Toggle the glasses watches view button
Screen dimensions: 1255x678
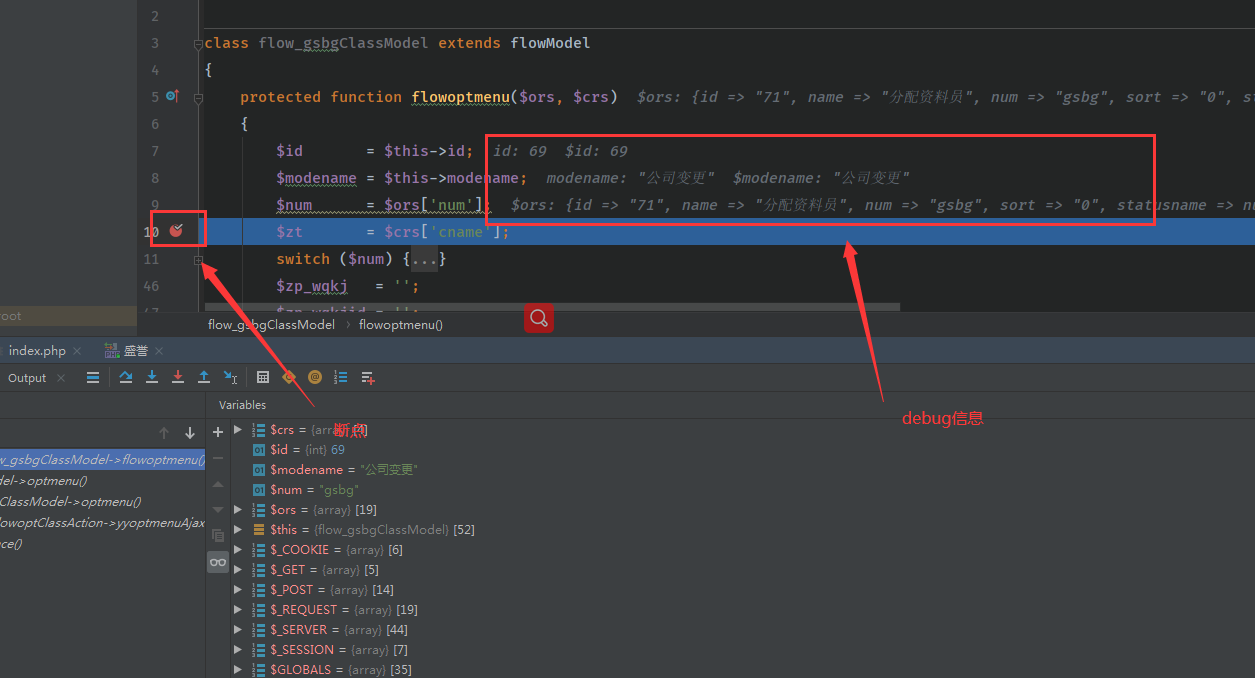(x=218, y=562)
